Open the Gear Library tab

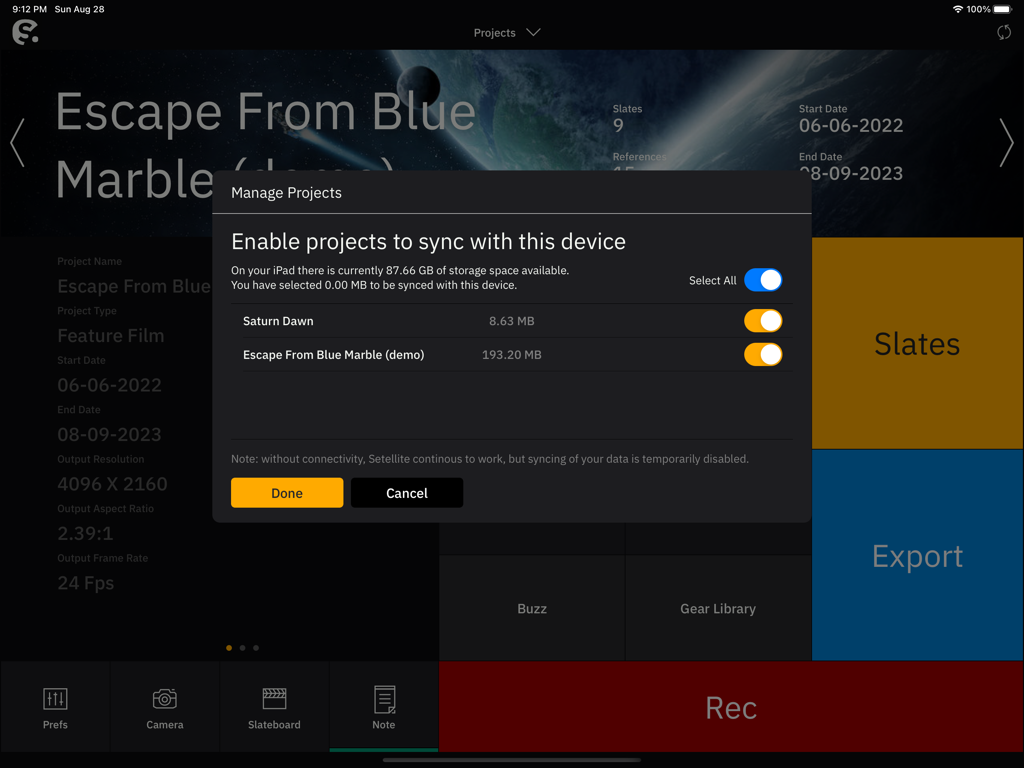point(718,608)
